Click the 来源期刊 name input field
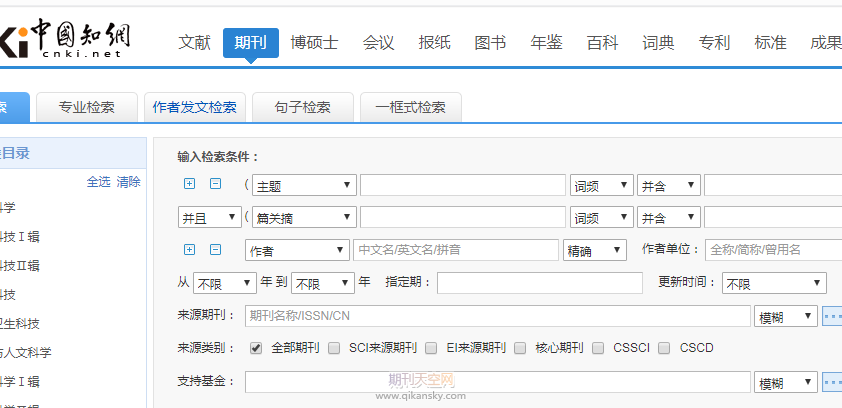The height and width of the screenshot is (408, 842). tap(497, 316)
